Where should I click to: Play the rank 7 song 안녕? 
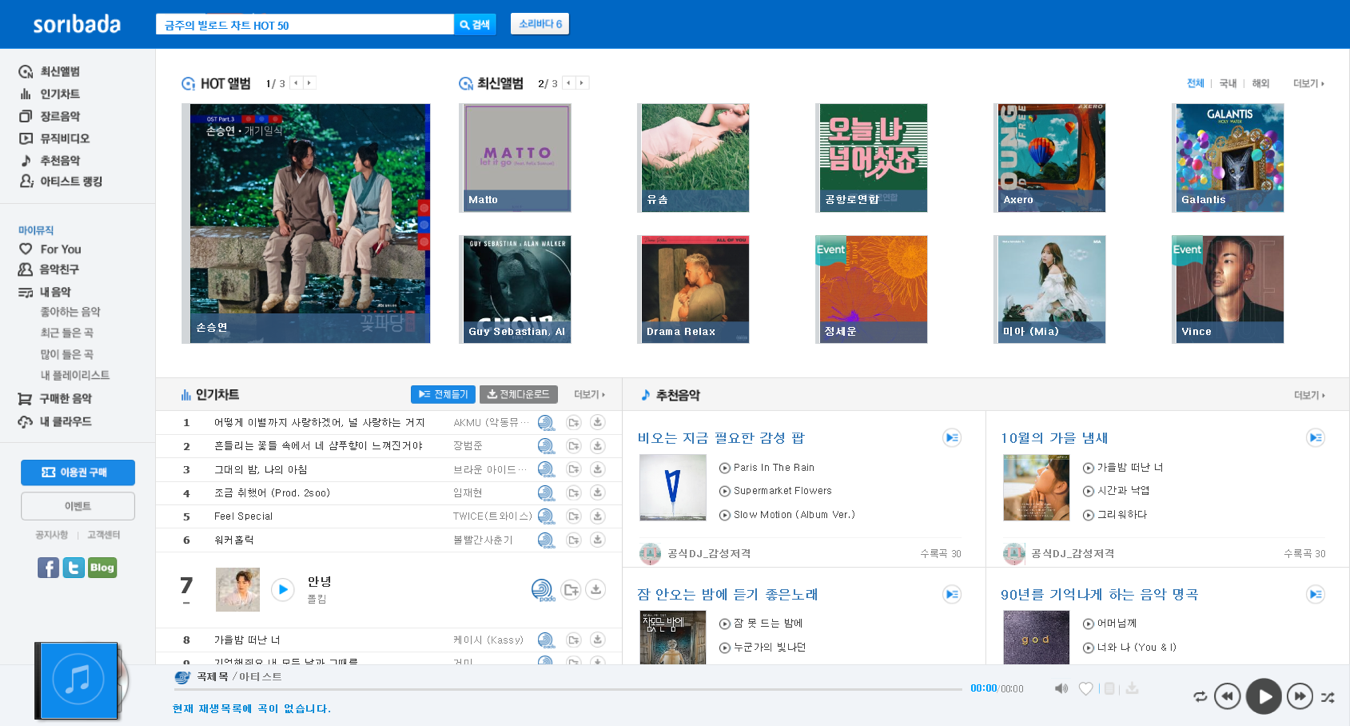(283, 590)
